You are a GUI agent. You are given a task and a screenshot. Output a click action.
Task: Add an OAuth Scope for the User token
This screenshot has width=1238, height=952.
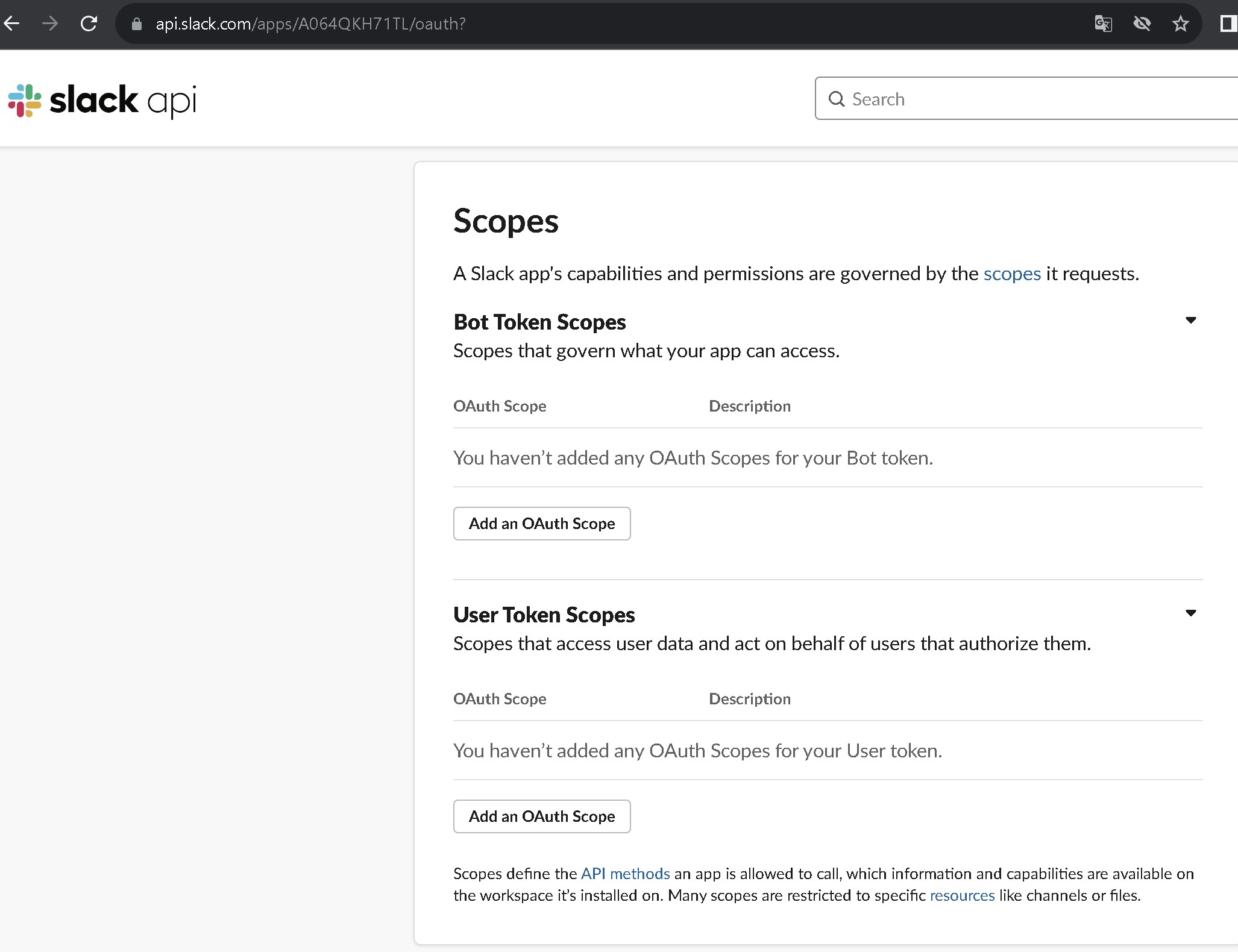pos(541,816)
